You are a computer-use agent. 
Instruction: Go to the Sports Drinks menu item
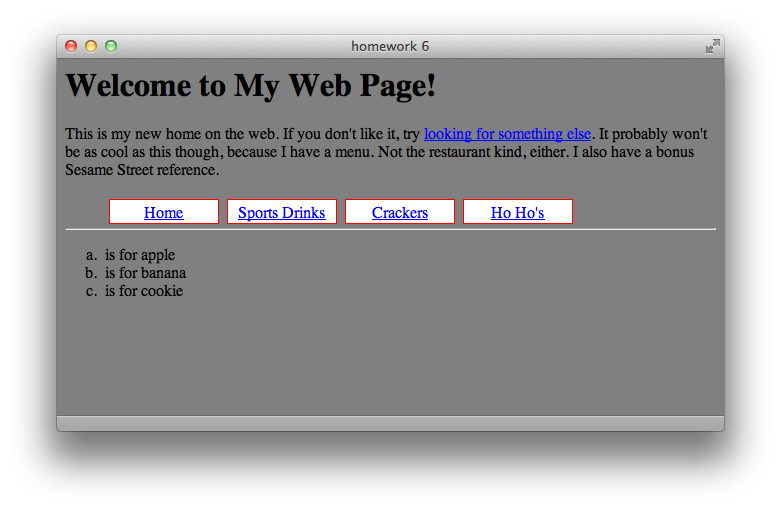click(281, 213)
